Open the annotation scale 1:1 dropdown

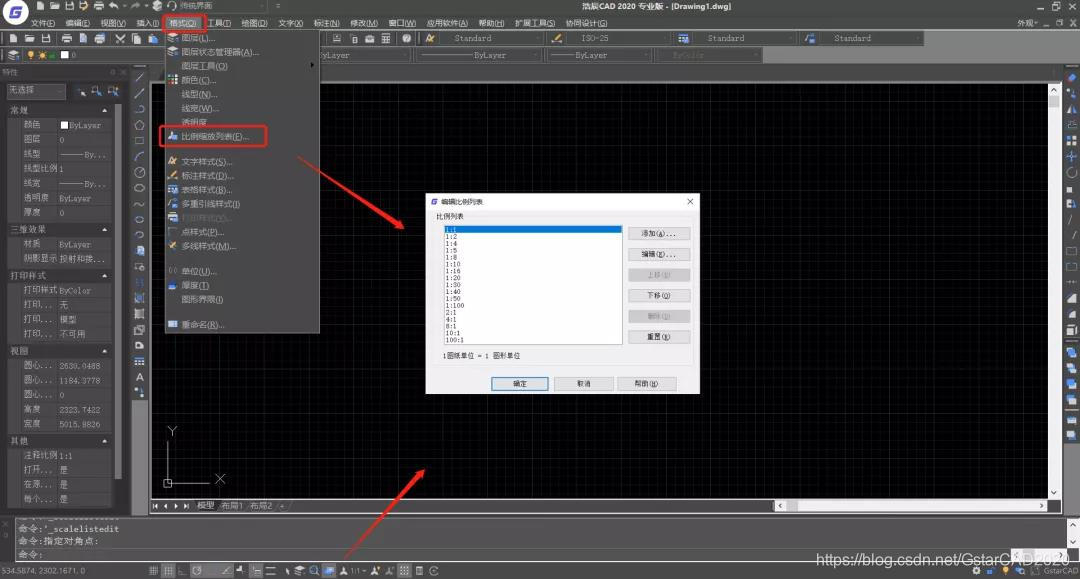[x=358, y=571]
